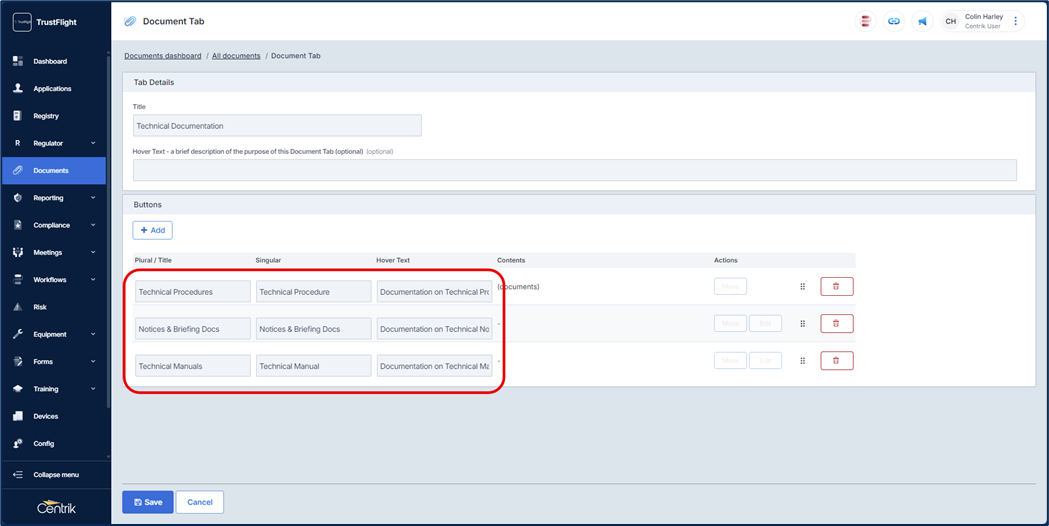Viewport: 1049px width, 526px height.
Task: Follow the All documents breadcrumb link
Action: coord(236,56)
